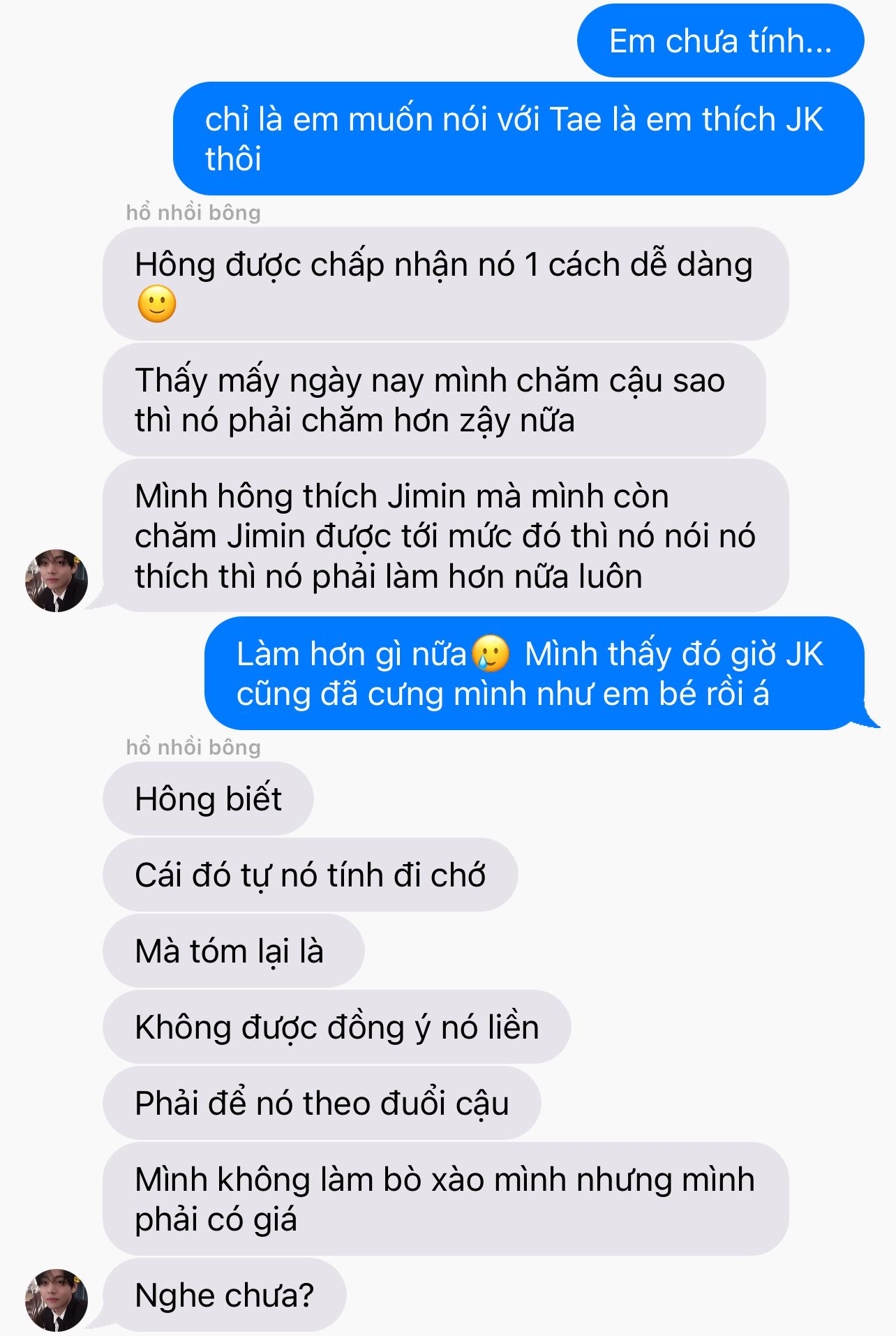Tap the smiley emoji in gray bubble

pos(157,304)
